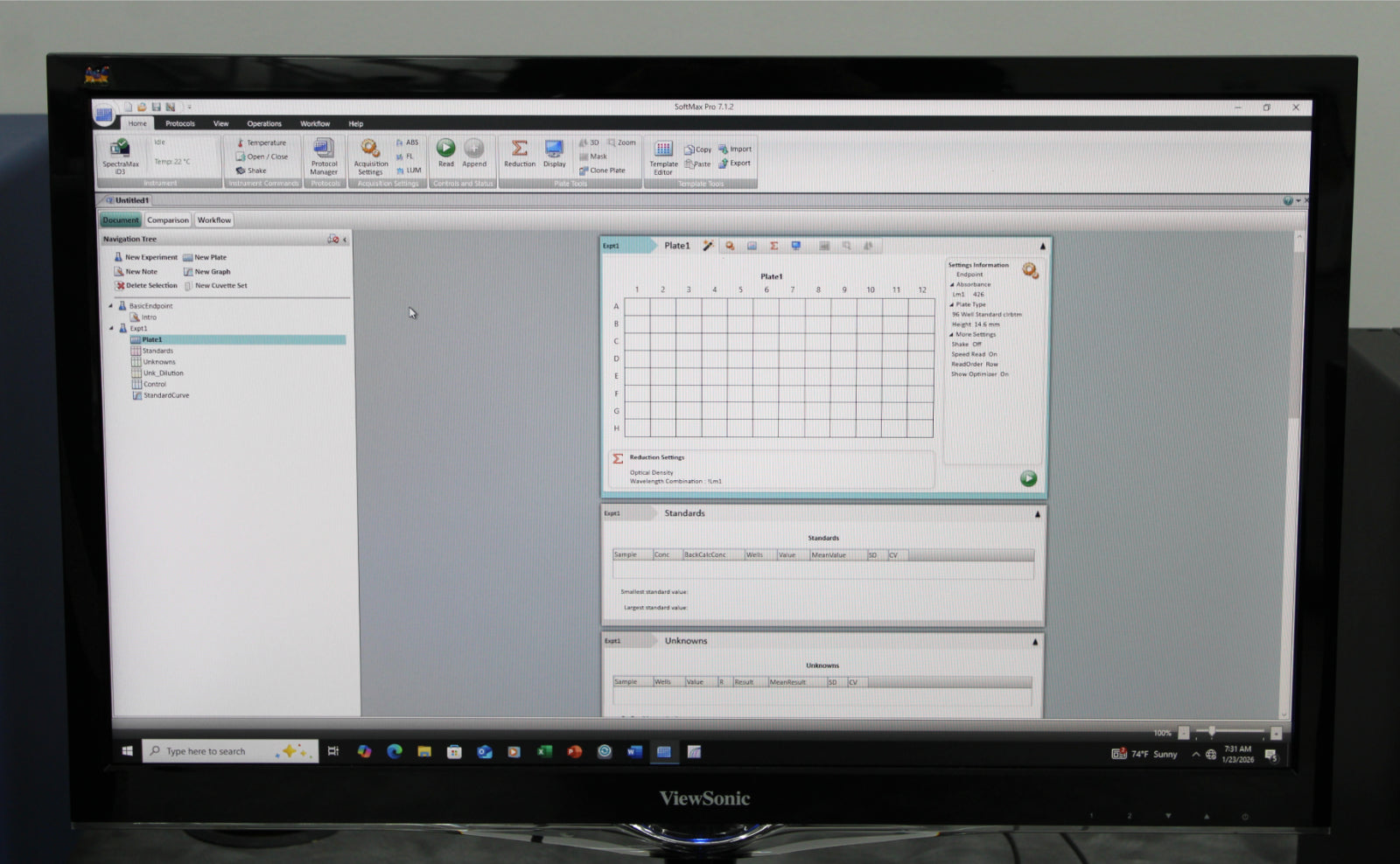Click the Read plate button

pyautogui.click(x=445, y=151)
